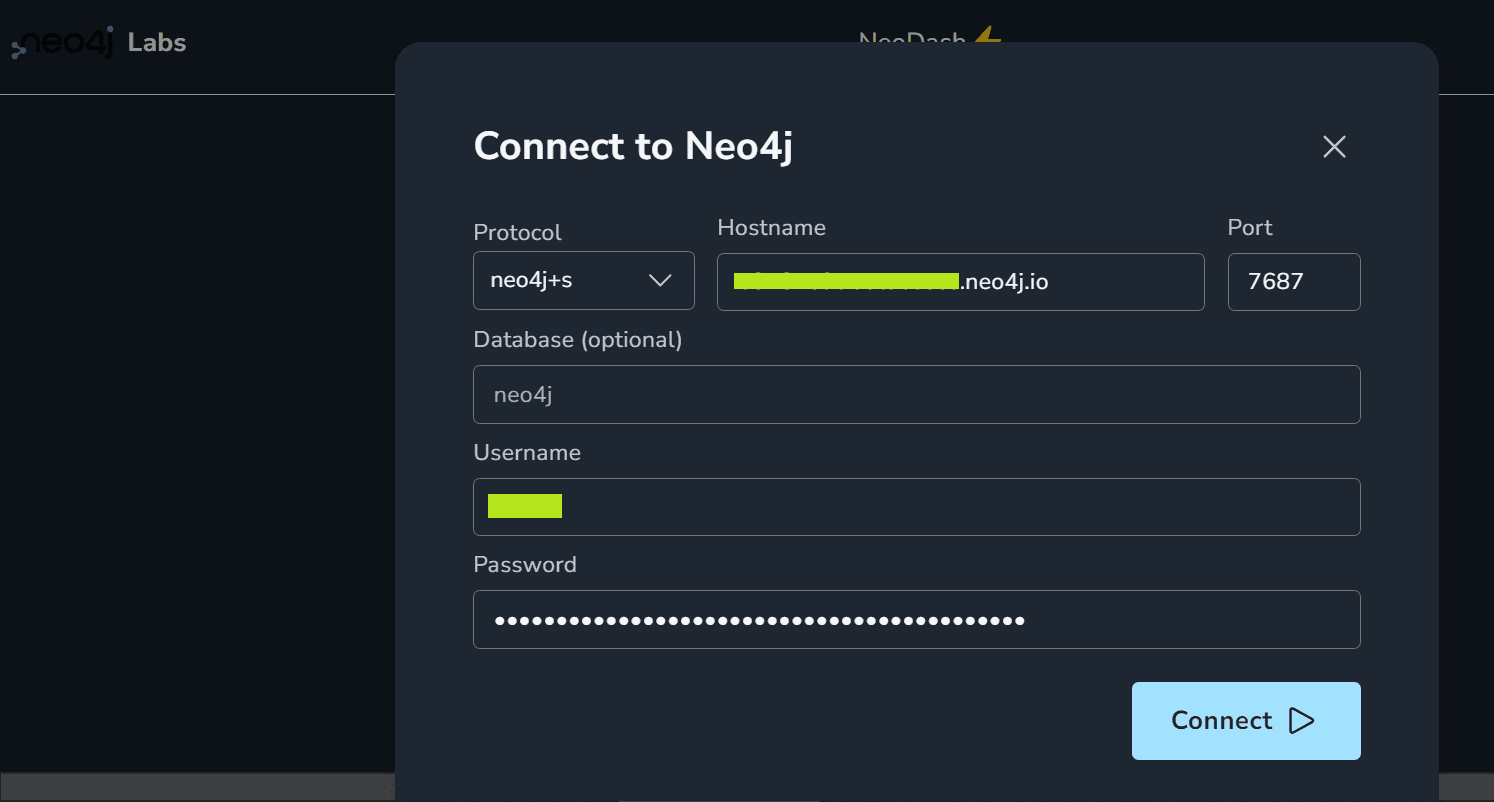Click the Database (optional) label
This screenshot has height=802, width=1494.
[x=577, y=339]
